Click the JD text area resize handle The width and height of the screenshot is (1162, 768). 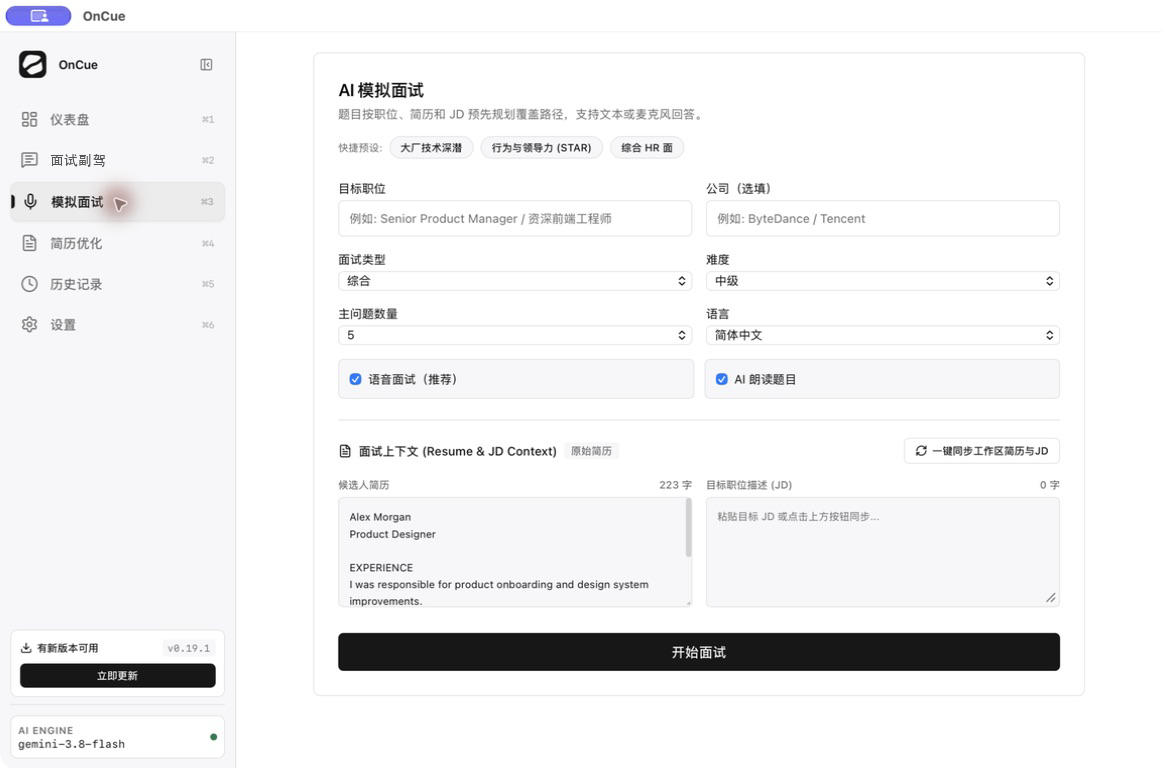click(1051, 597)
